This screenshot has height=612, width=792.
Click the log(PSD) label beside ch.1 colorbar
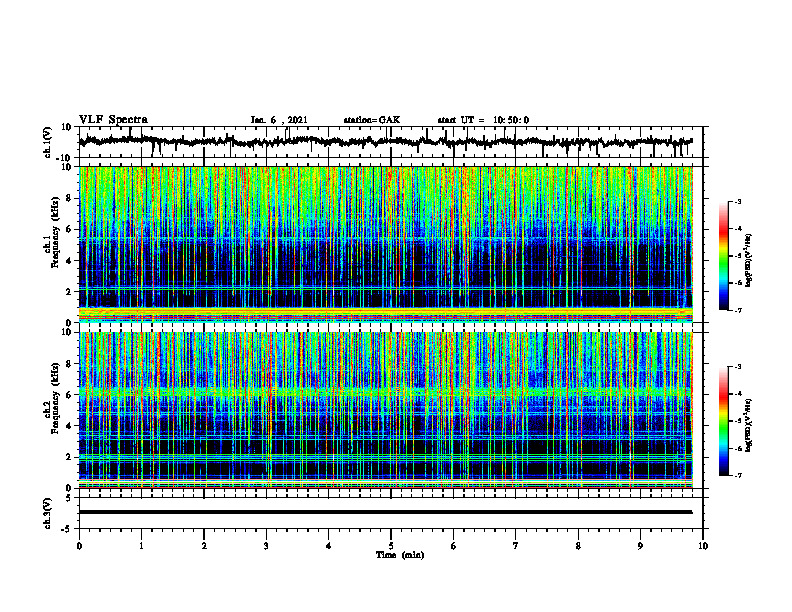click(749, 261)
